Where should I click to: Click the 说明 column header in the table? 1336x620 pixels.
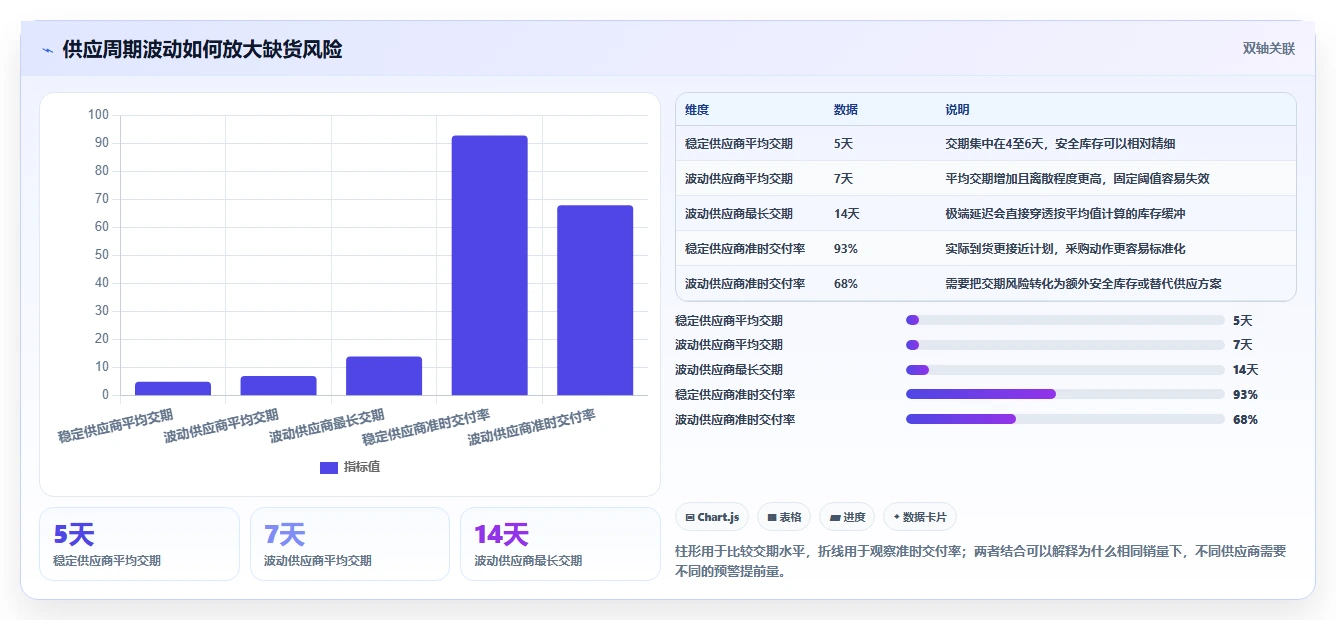(957, 110)
